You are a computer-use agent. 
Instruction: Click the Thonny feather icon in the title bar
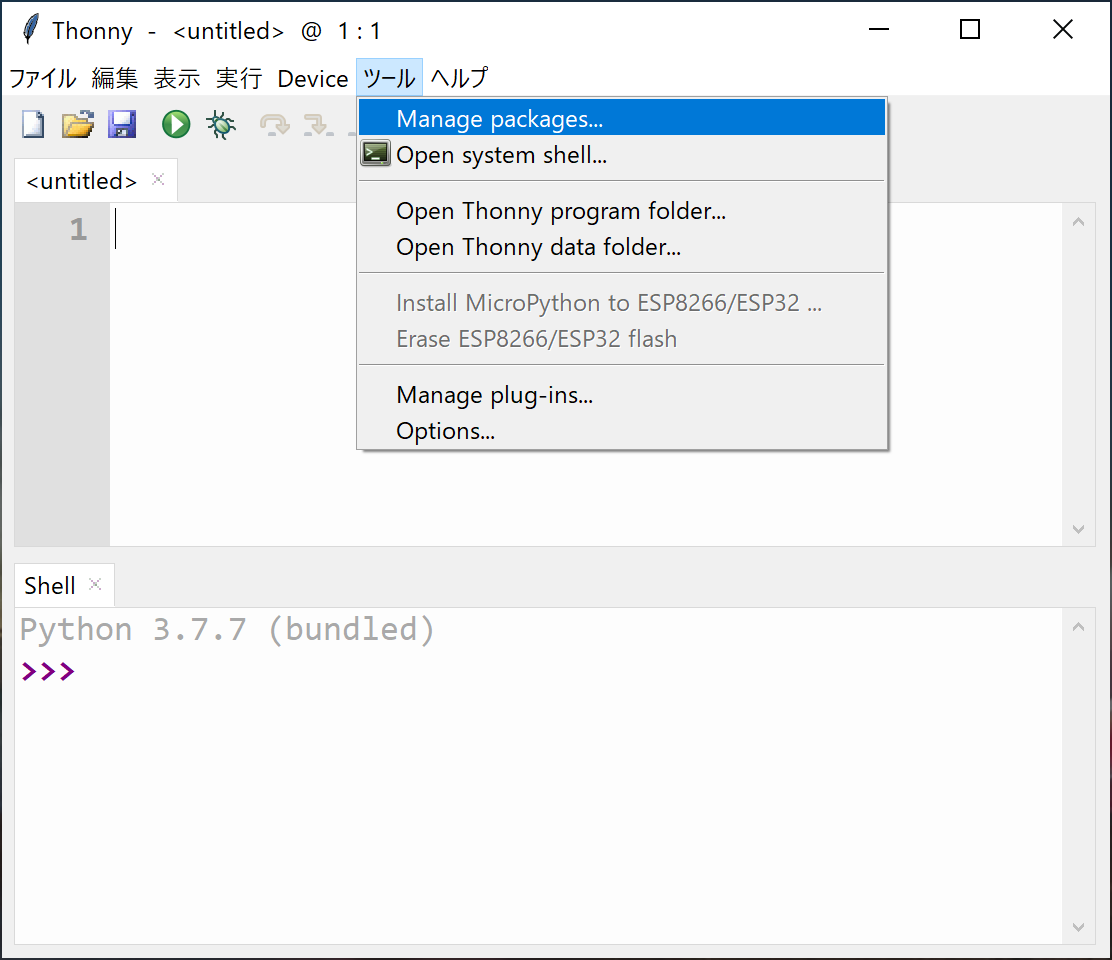click(x=30, y=30)
